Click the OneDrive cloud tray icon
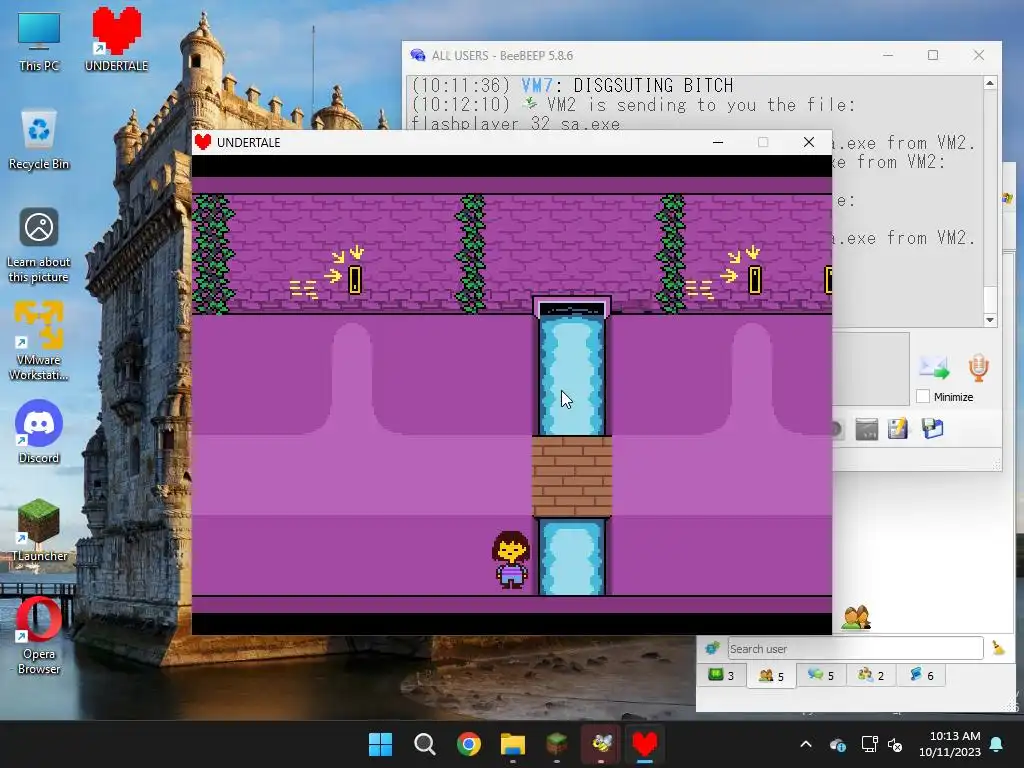The image size is (1024, 768). [x=838, y=744]
